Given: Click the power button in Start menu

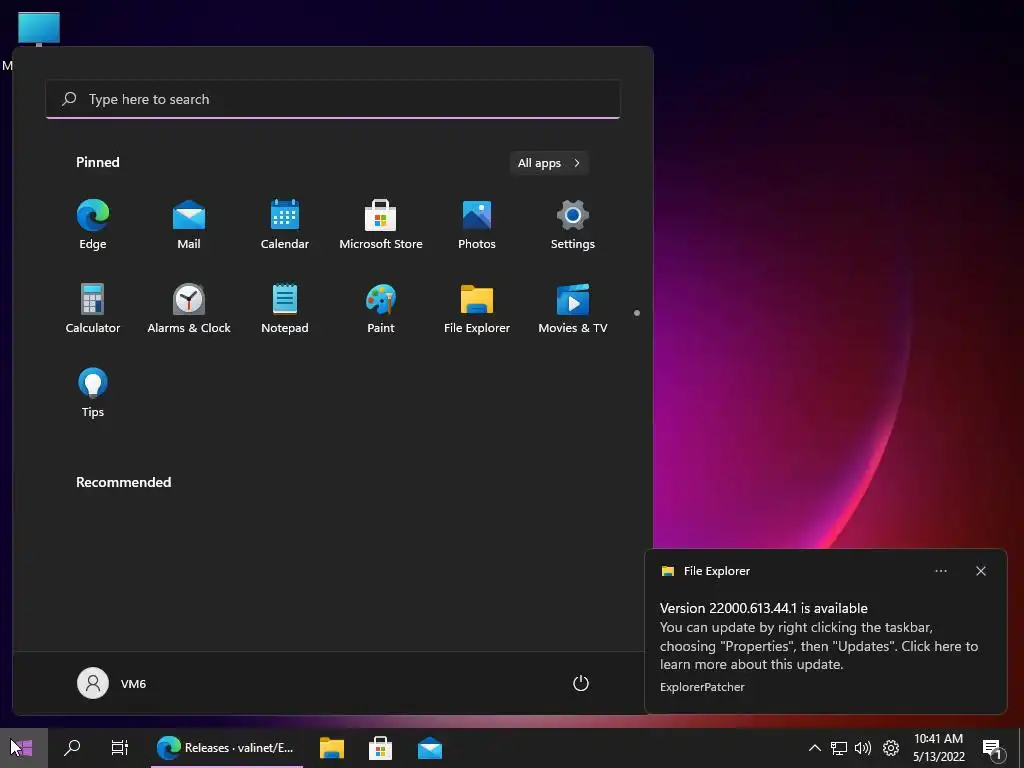Looking at the screenshot, I should click(581, 683).
